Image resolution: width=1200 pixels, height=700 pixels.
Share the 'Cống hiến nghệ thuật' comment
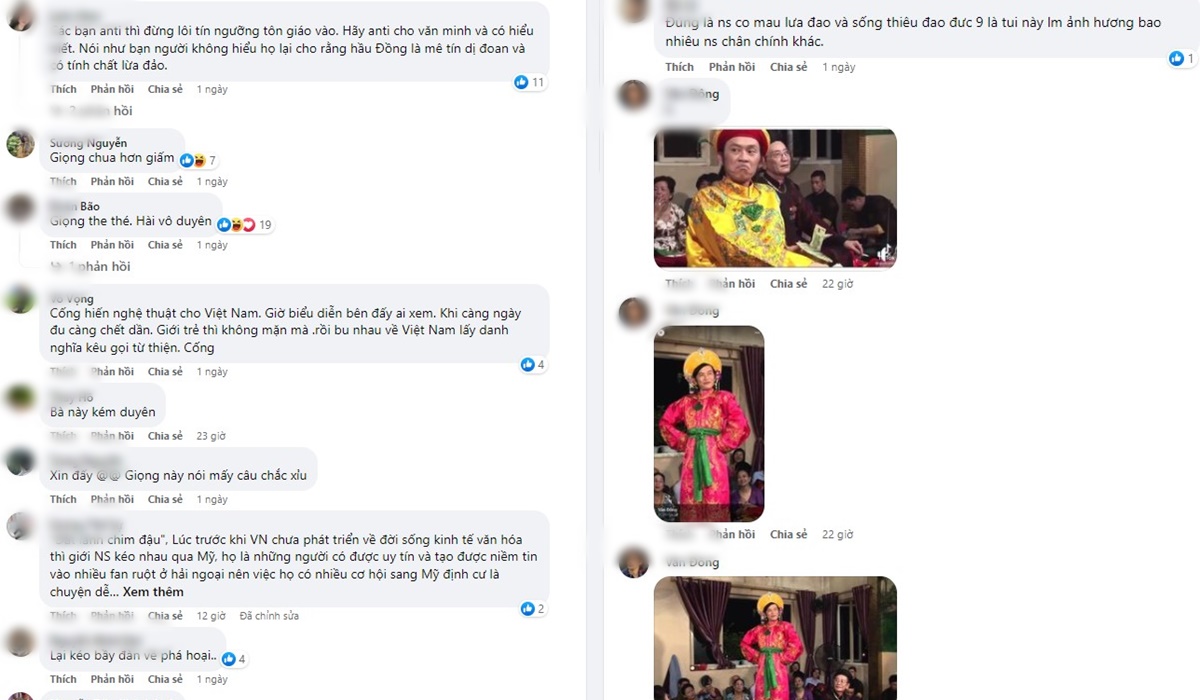pyautogui.click(x=165, y=372)
